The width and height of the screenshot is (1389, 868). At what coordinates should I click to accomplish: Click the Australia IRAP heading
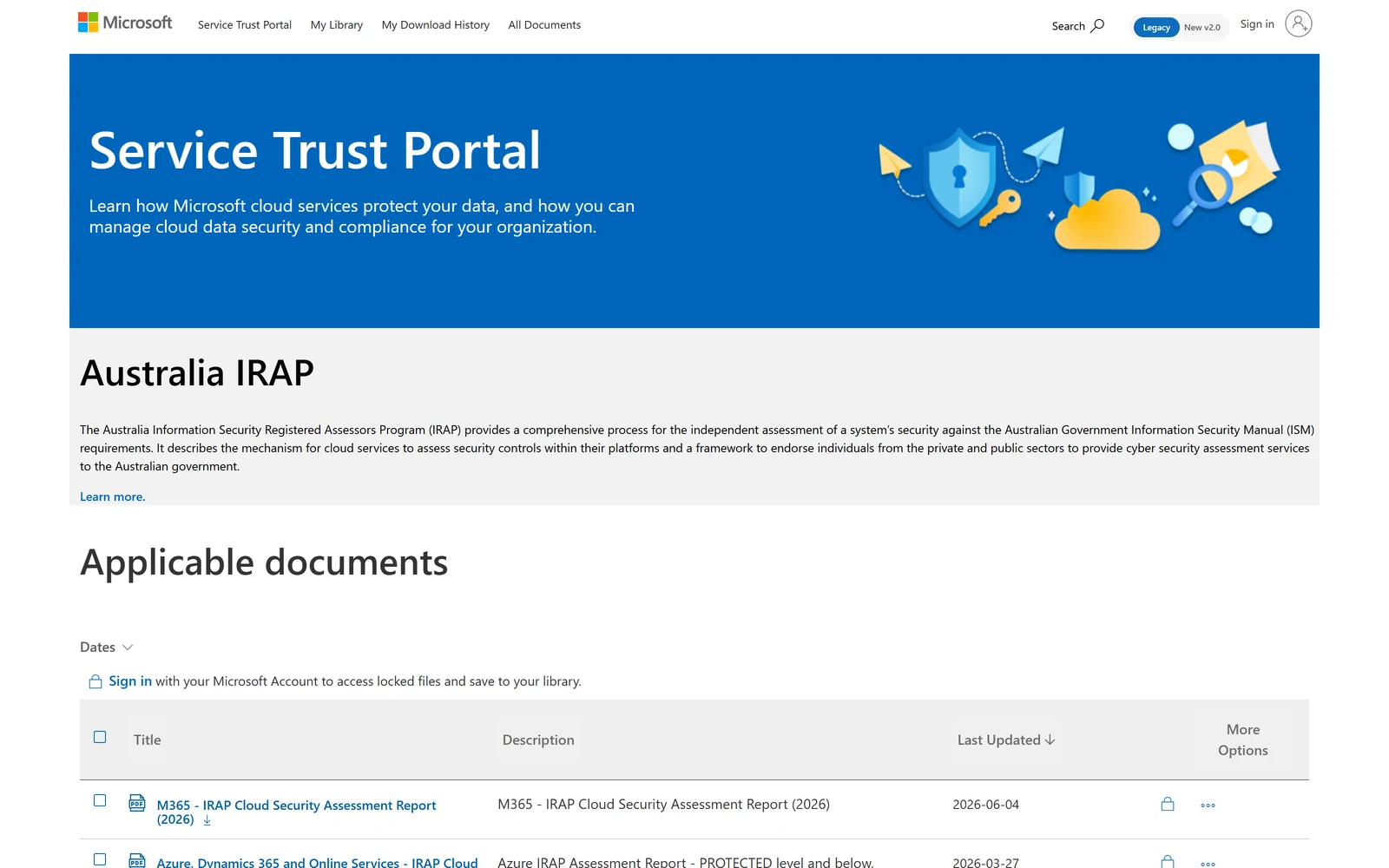tap(197, 373)
